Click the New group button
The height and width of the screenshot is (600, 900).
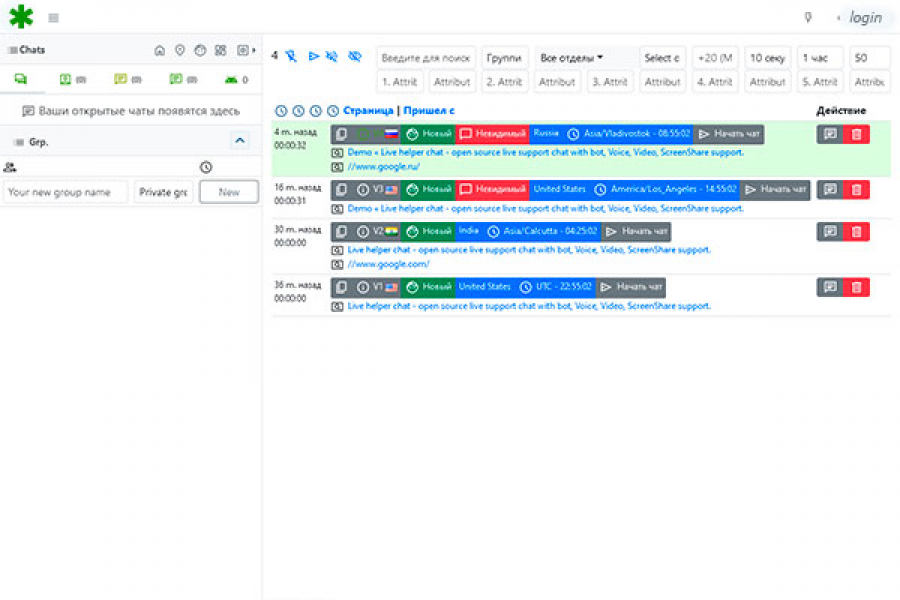228,192
